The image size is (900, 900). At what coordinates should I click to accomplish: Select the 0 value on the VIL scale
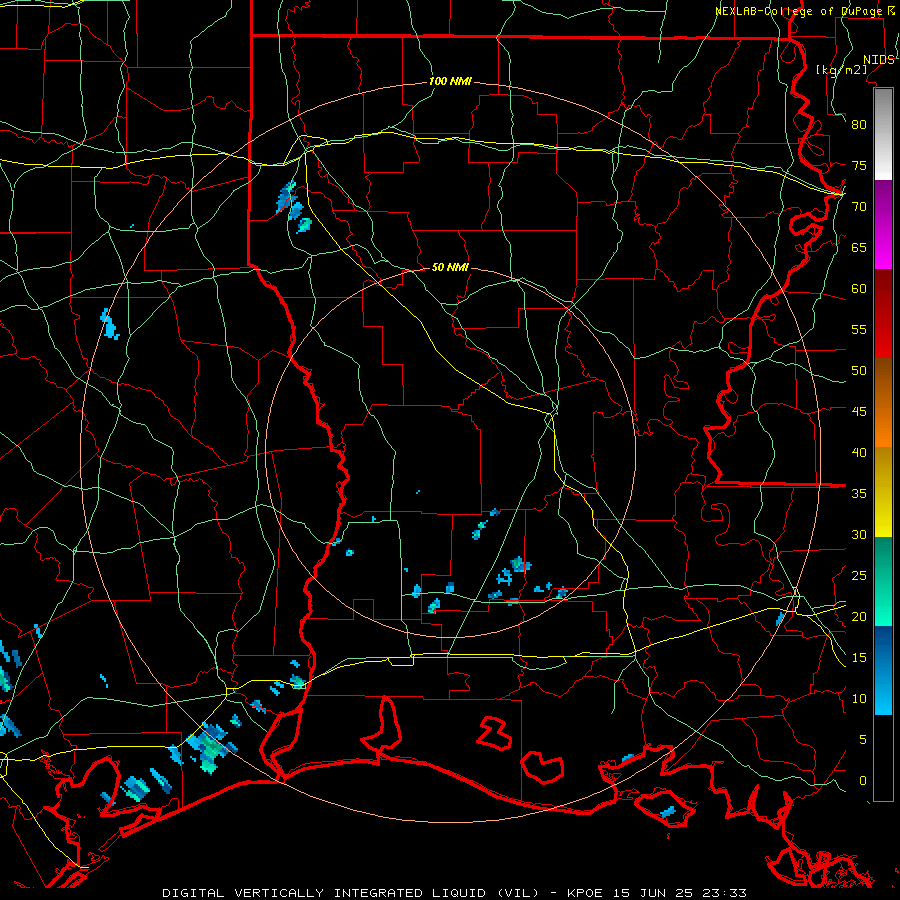click(x=863, y=781)
